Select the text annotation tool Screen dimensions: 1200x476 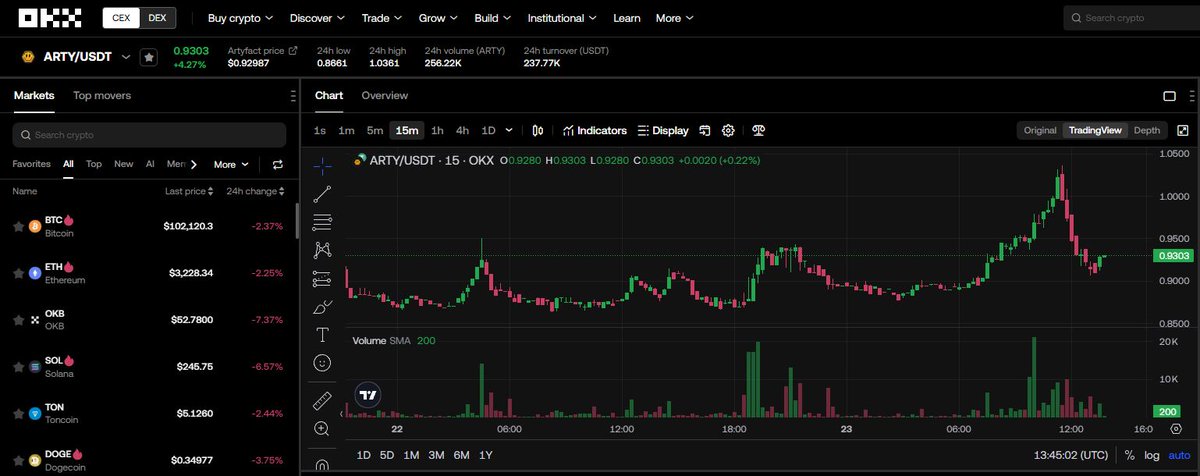(x=322, y=334)
